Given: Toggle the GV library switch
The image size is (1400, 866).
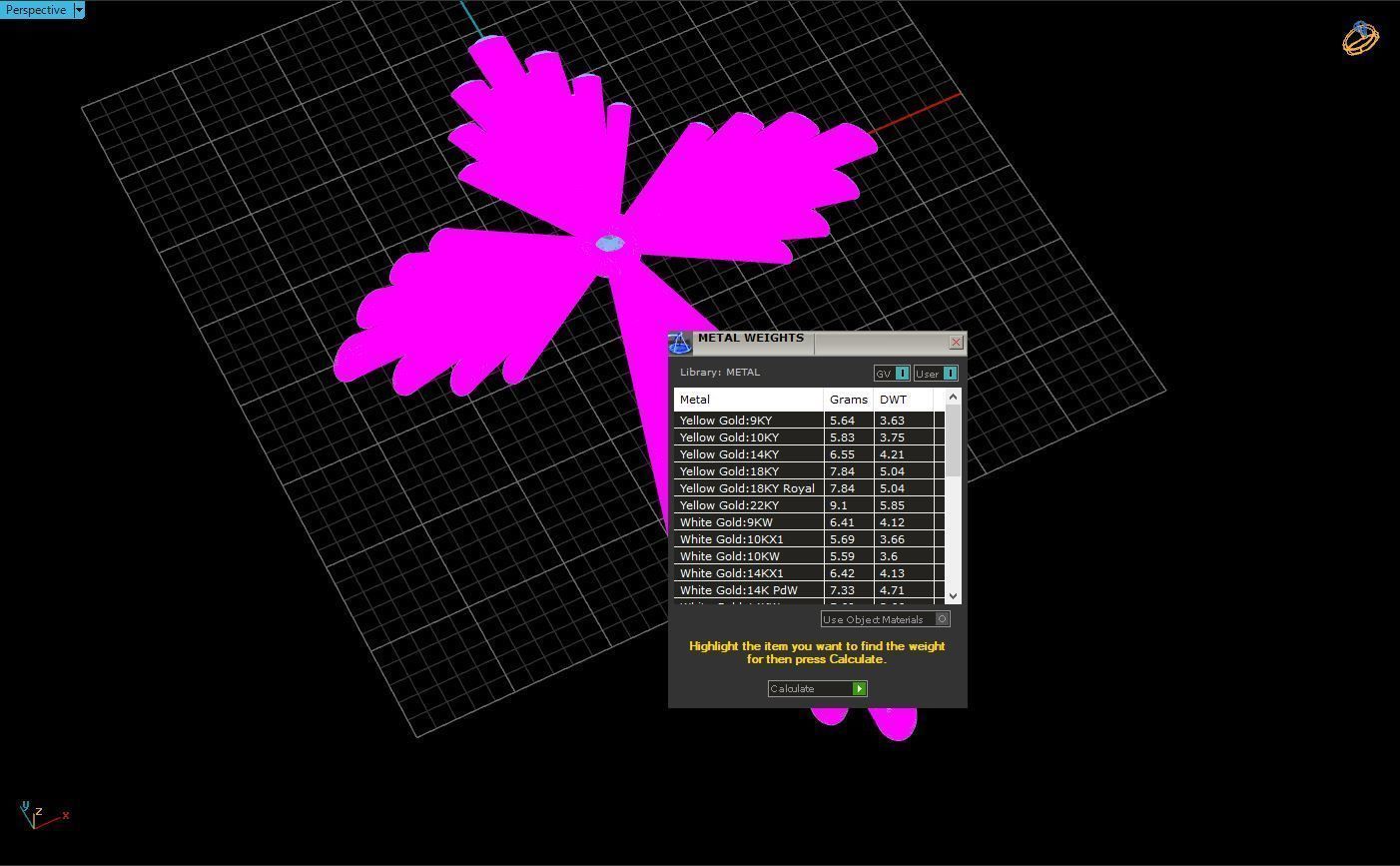Looking at the screenshot, I should coord(902,374).
